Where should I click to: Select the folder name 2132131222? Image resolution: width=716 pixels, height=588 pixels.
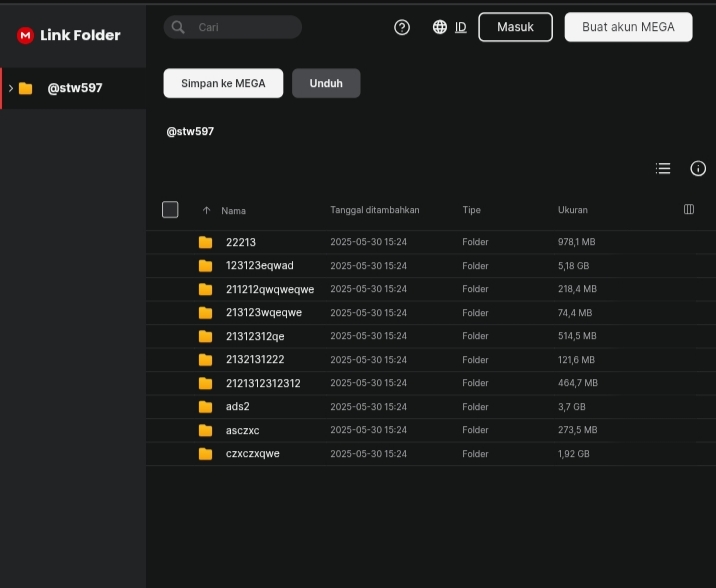(x=255, y=360)
